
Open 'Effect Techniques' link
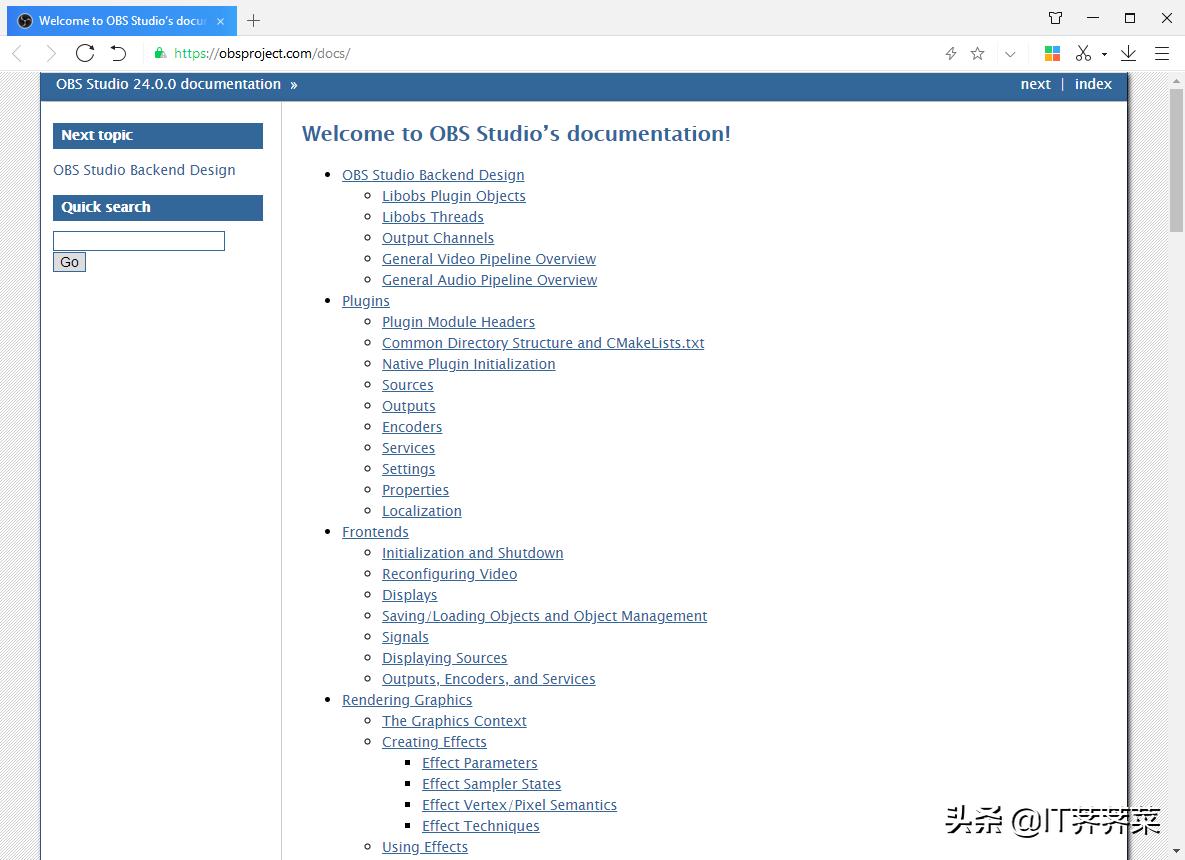tap(481, 826)
